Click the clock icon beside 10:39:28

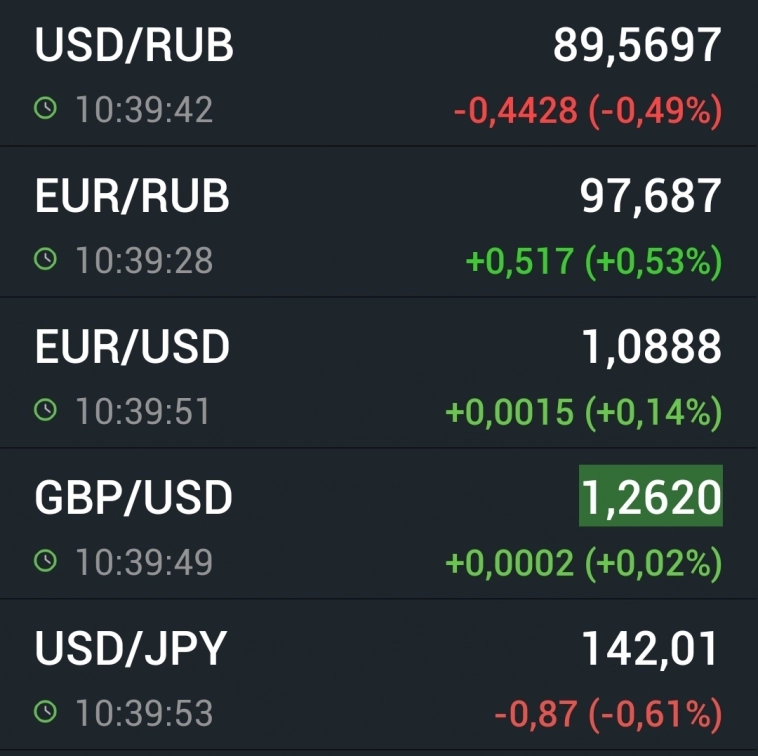point(45,260)
